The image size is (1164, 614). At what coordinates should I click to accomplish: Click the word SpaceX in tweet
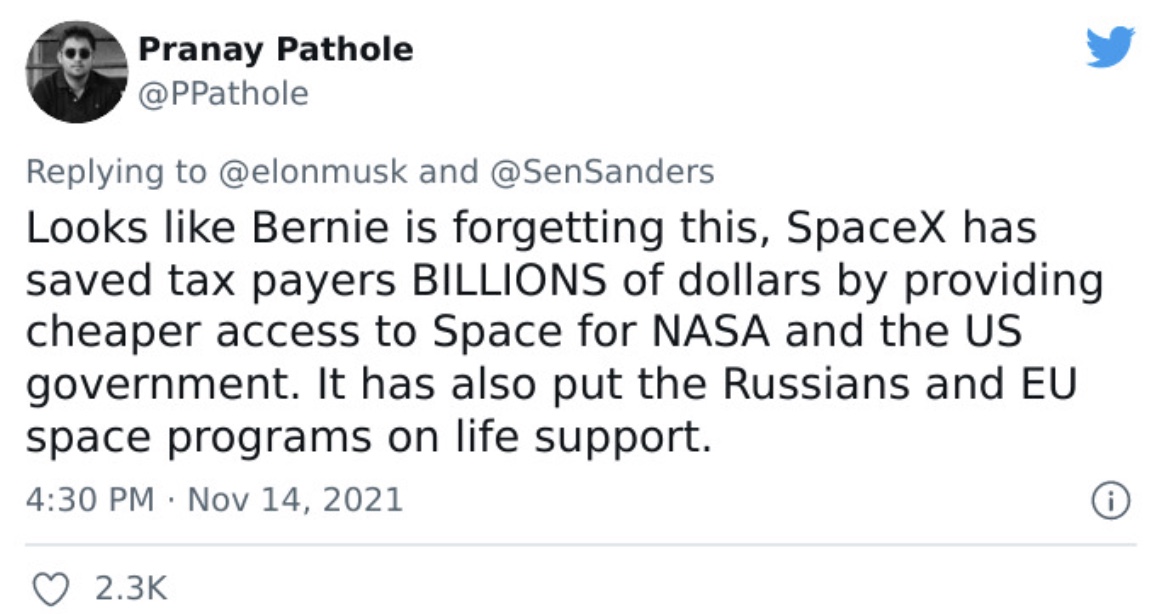point(866,229)
